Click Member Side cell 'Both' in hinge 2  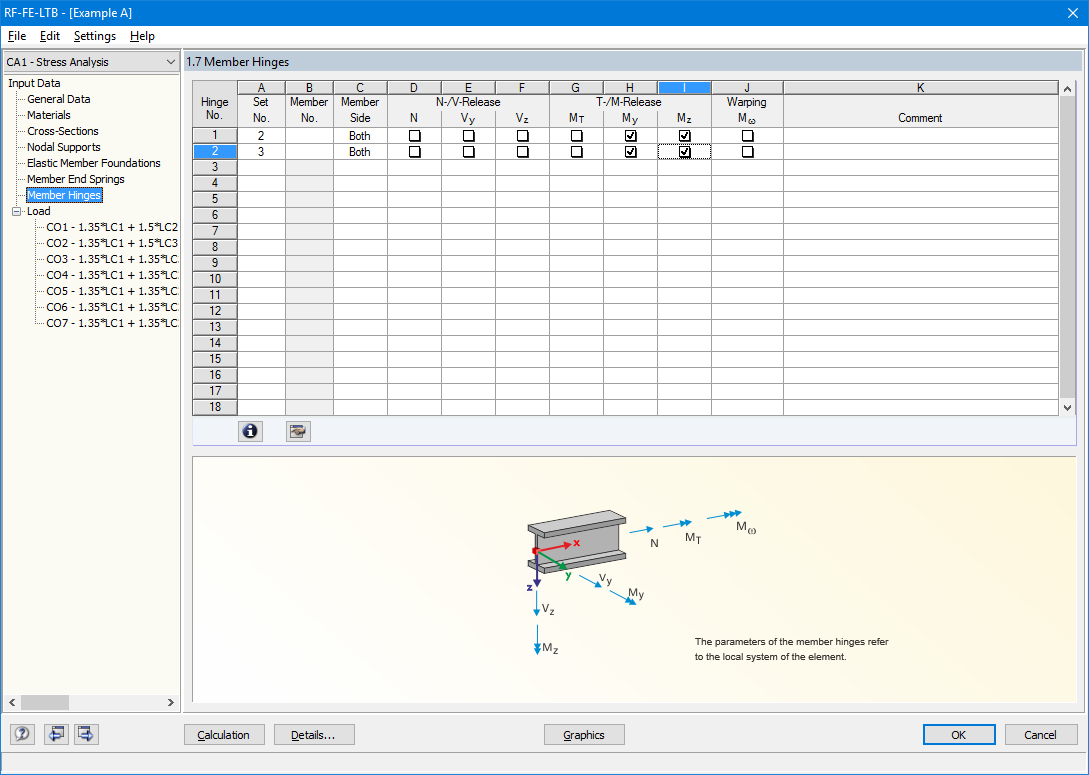[360, 151]
